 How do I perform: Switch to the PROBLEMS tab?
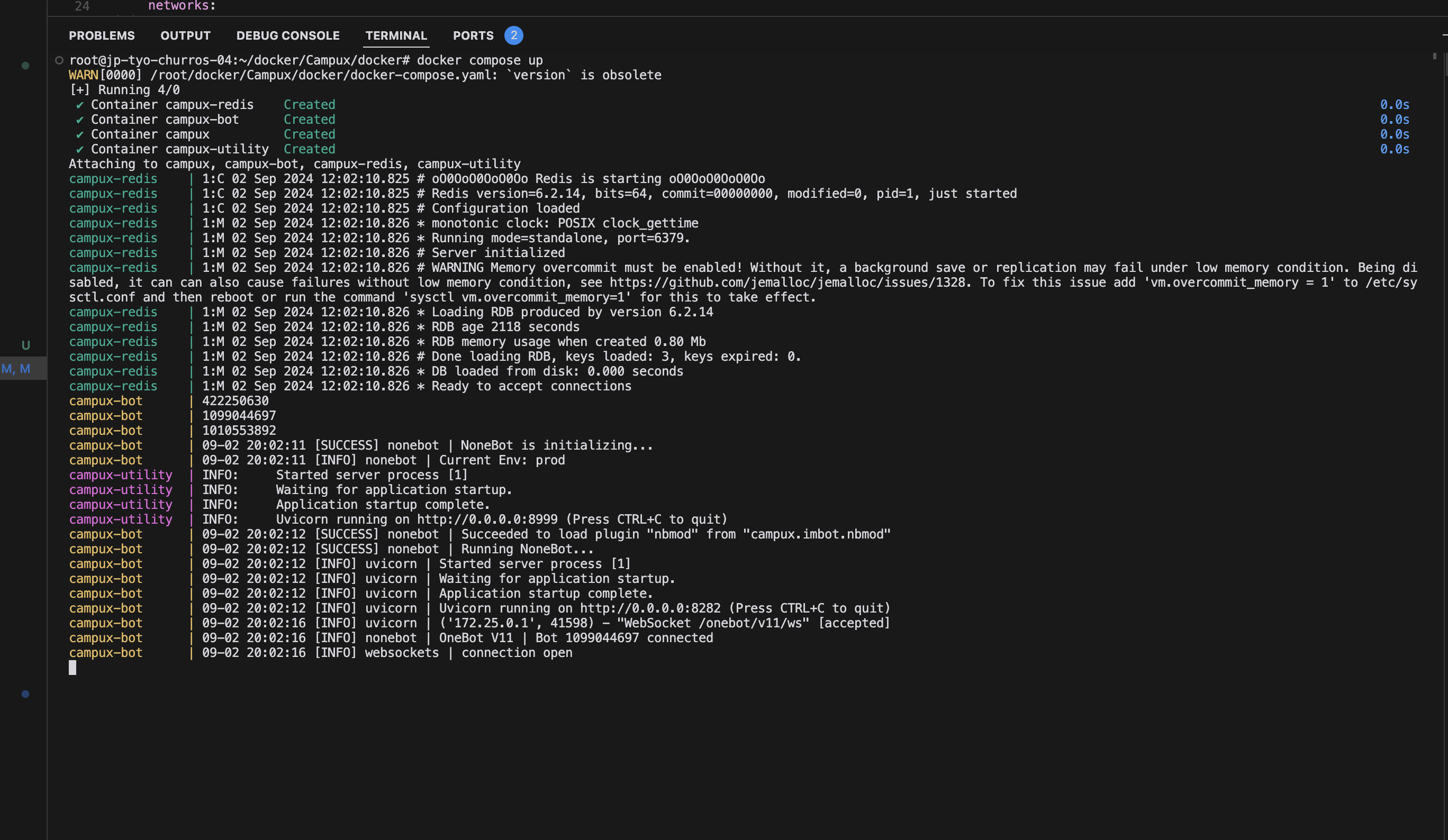coord(102,35)
